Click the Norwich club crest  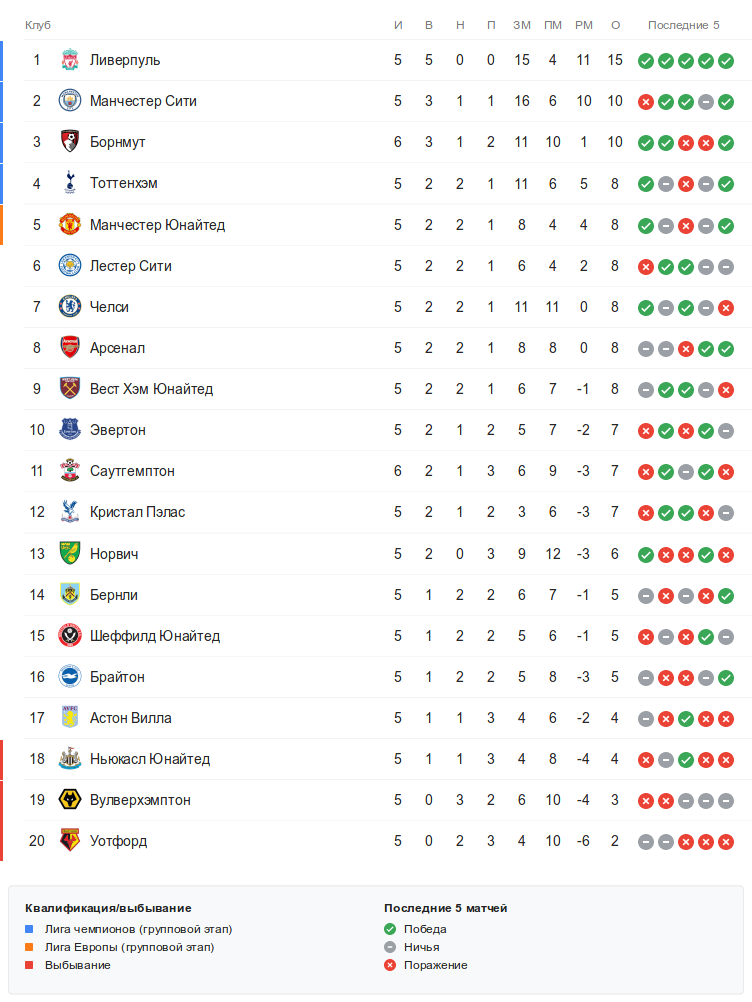pyautogui.click(x=69, y=554)
